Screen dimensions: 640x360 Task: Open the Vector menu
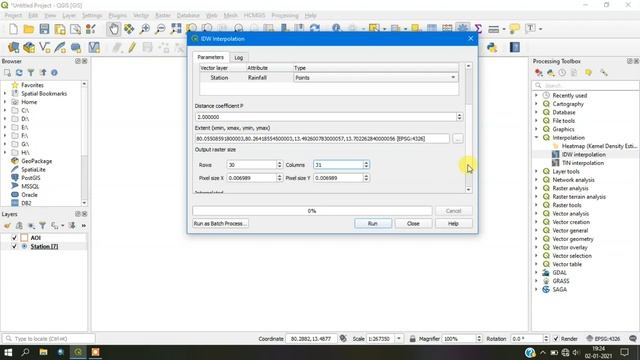(x=141, y=16)
